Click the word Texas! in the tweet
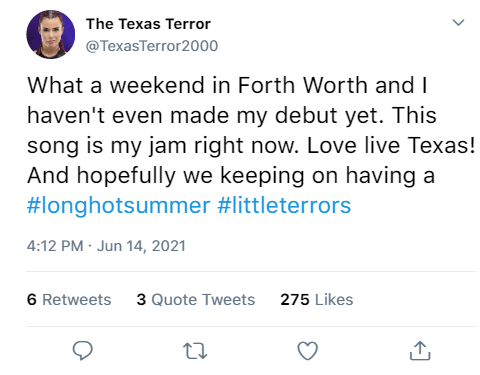Screen dimensions: 480x375 442,145
